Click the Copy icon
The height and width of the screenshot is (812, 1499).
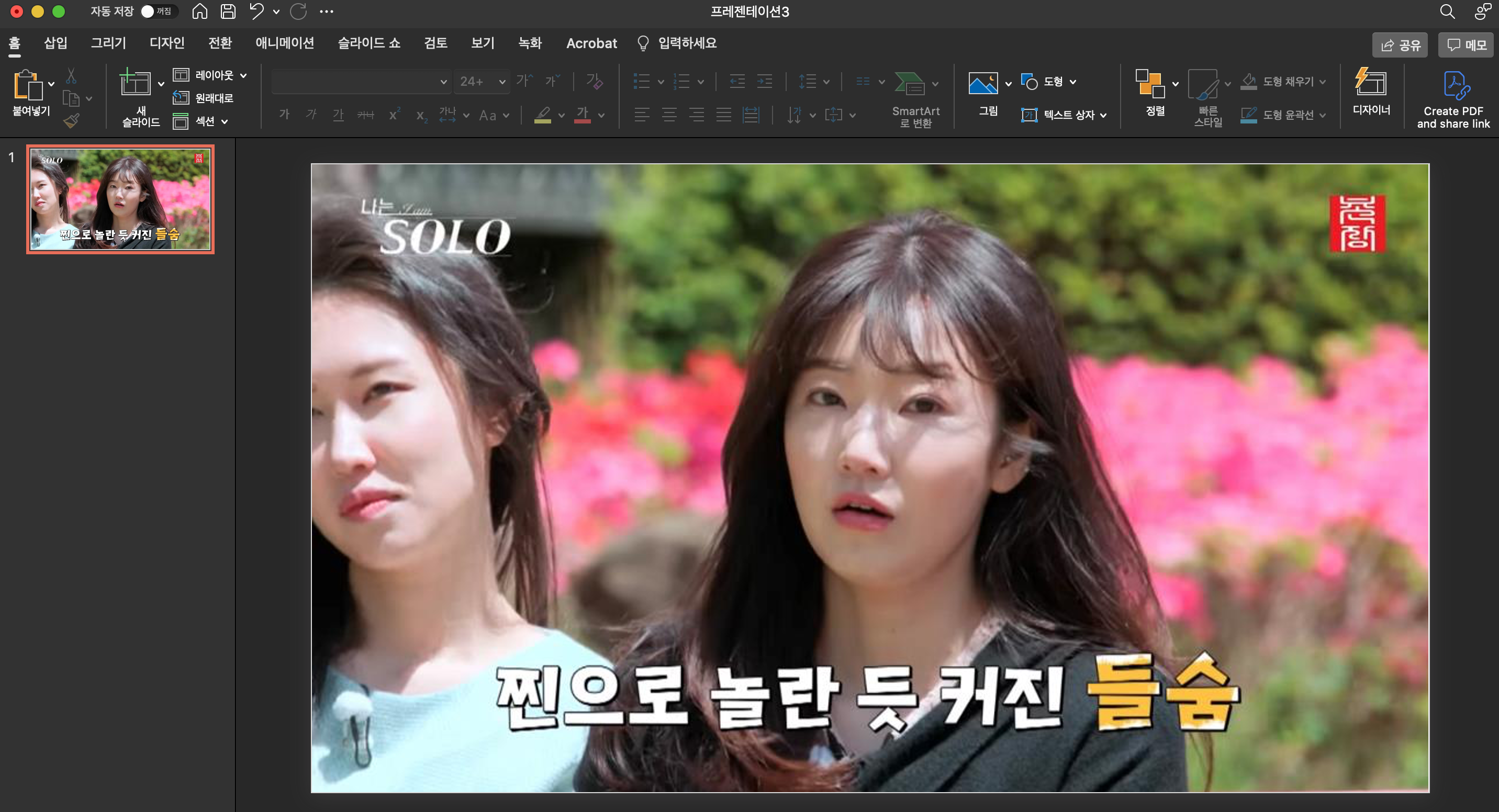[x=71, y=99]
